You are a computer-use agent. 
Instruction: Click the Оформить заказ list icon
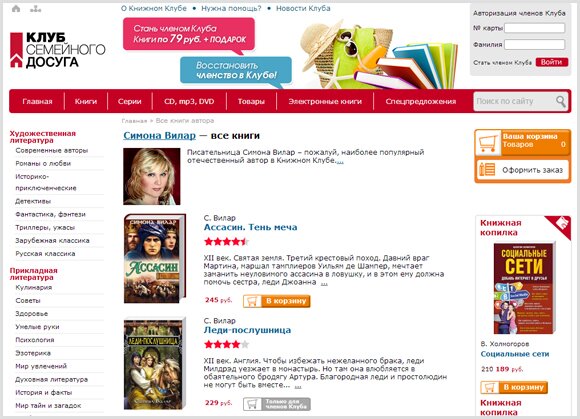[487, 170]
